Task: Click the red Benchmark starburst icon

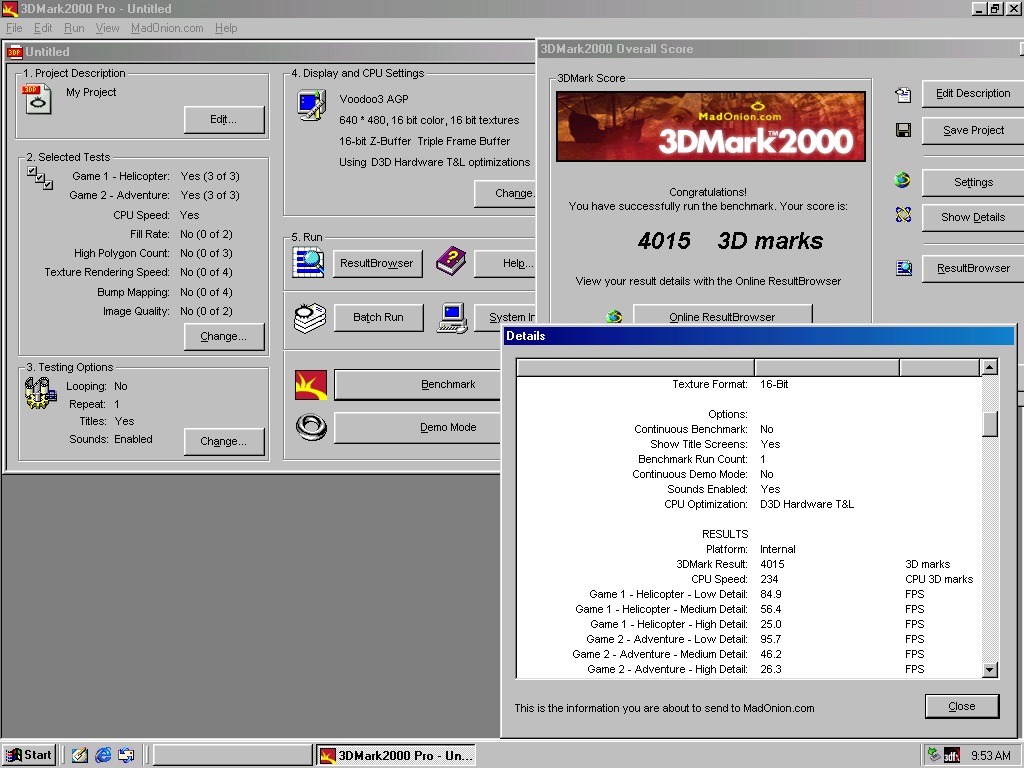Action: tap(311, 385)
